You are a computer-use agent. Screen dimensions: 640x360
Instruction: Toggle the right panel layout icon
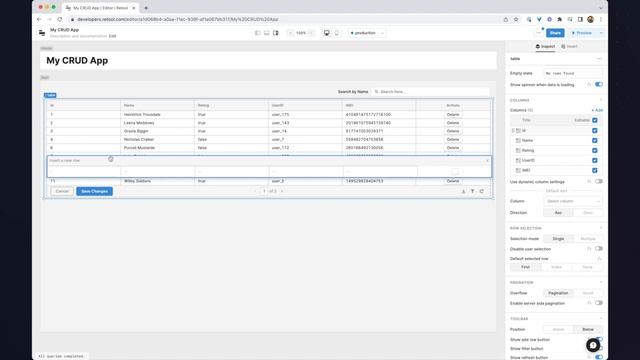276,33
